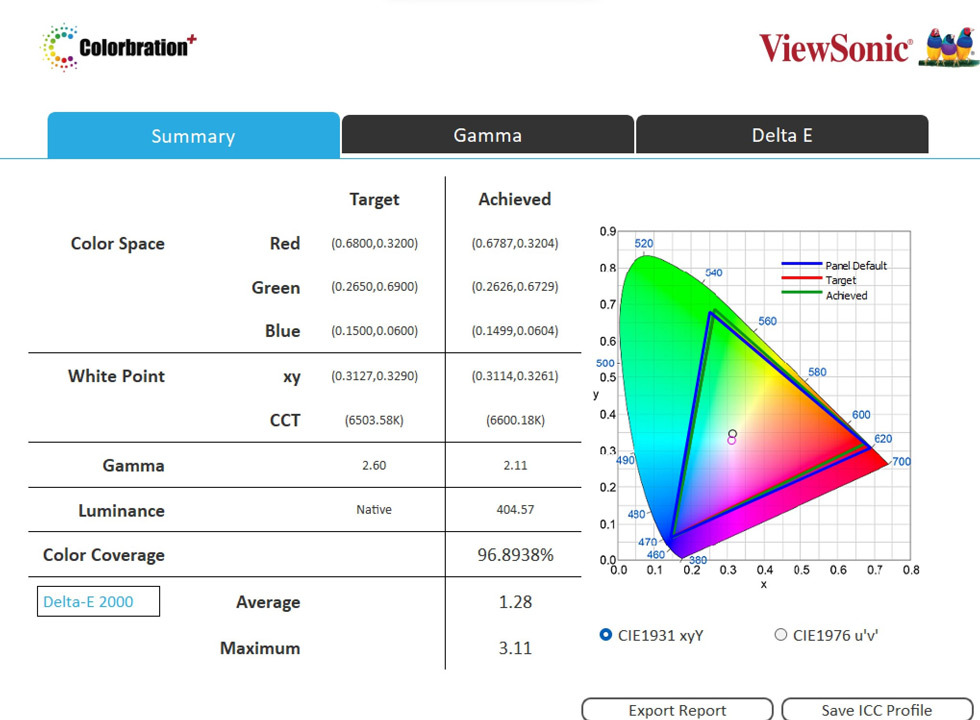Image resolution: width=980 pixels, height=720 pixels.
Task: Click the Luminance achieved value 404.57
Action: 515,510
